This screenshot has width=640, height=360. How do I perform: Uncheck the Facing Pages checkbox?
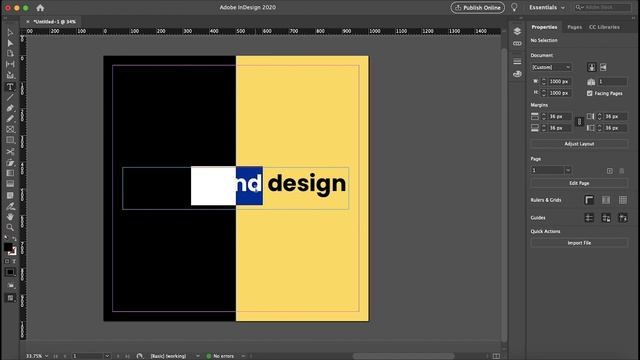click(589, 93)
